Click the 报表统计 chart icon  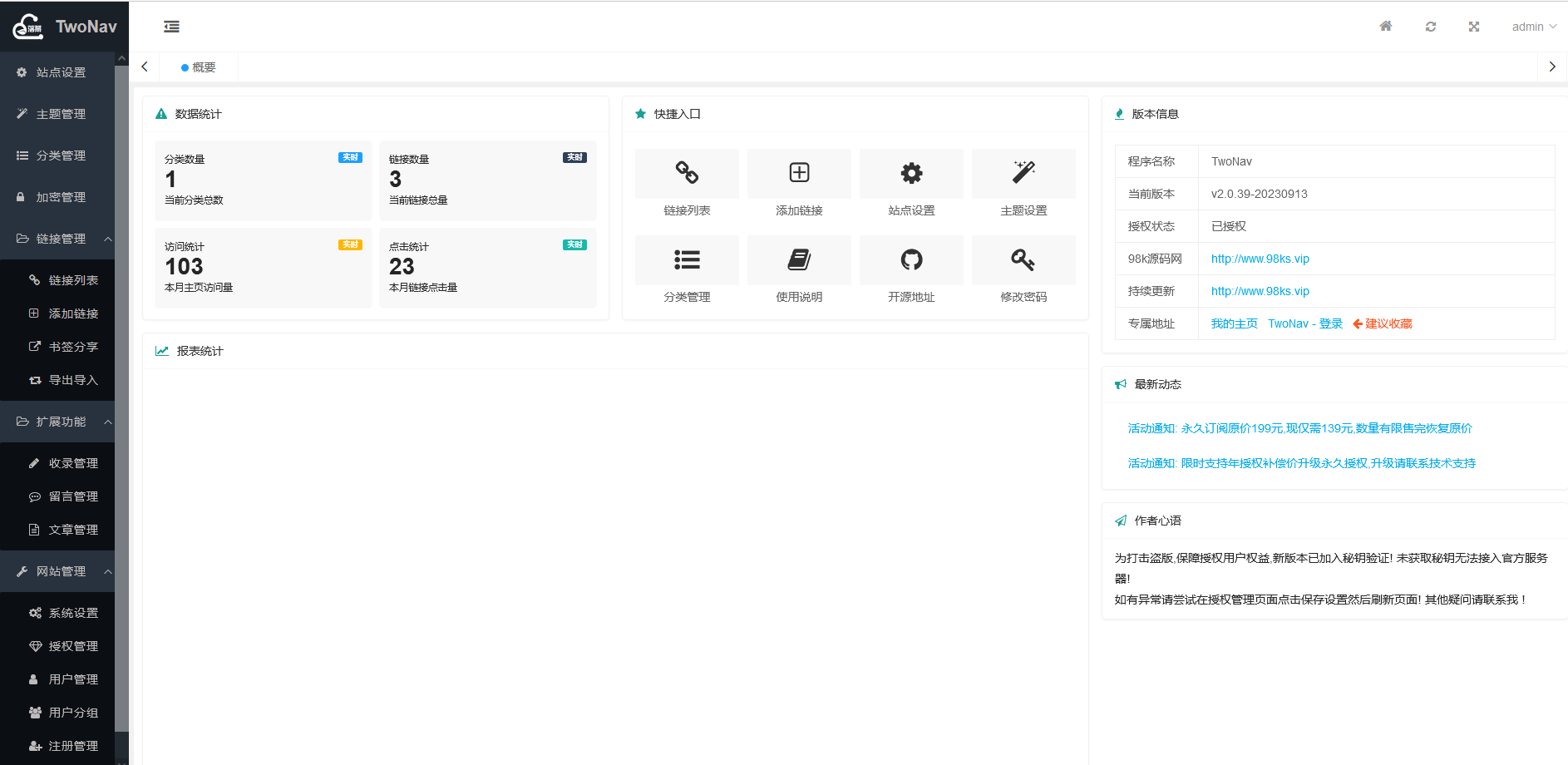pos(162,351)
